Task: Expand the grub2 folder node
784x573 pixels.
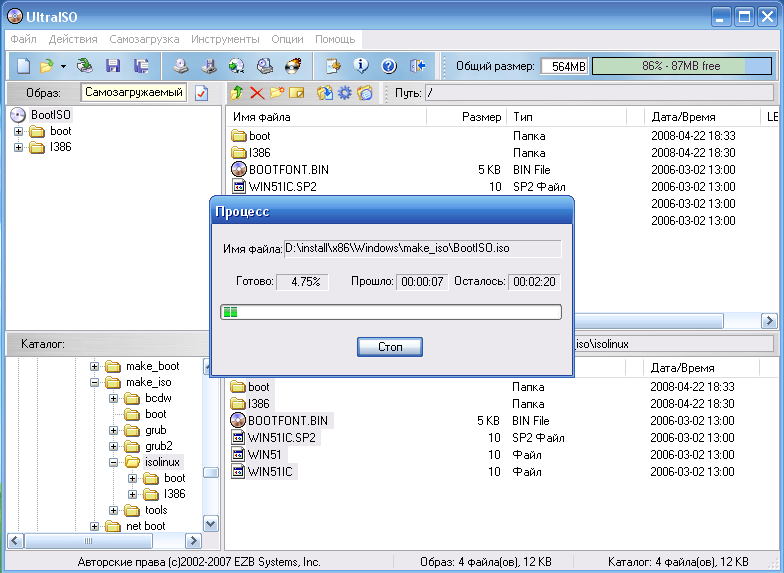Action: pos(113,446)
